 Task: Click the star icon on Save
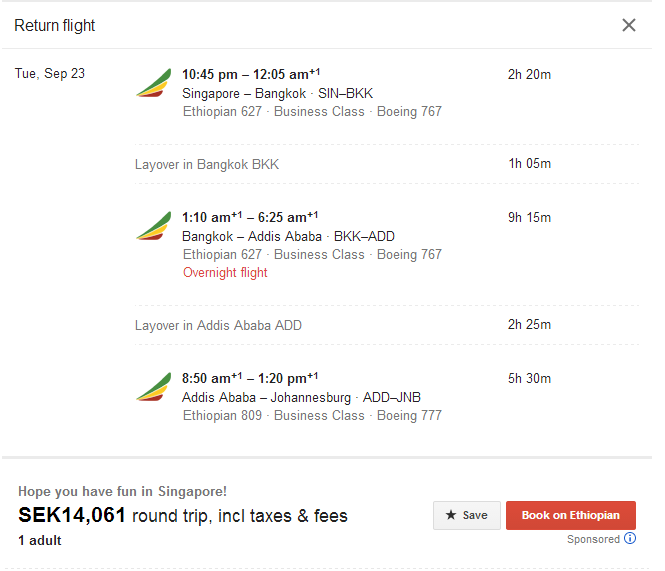click(x=450, y=515)
